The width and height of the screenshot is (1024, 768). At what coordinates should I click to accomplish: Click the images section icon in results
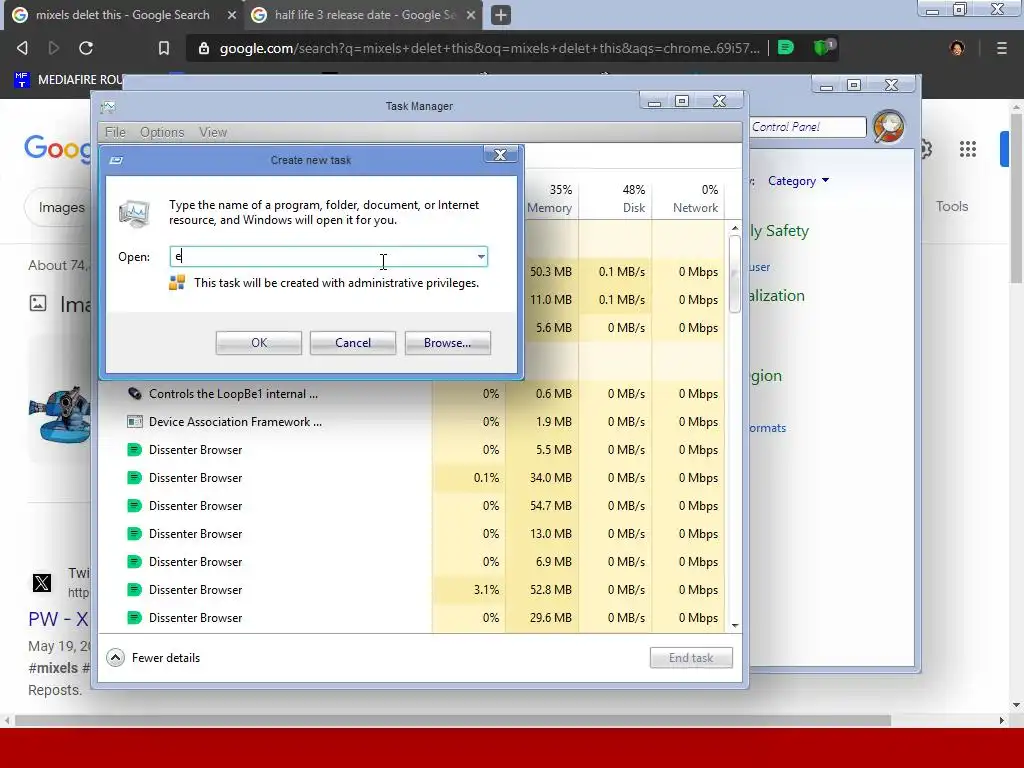pos(38,303)
